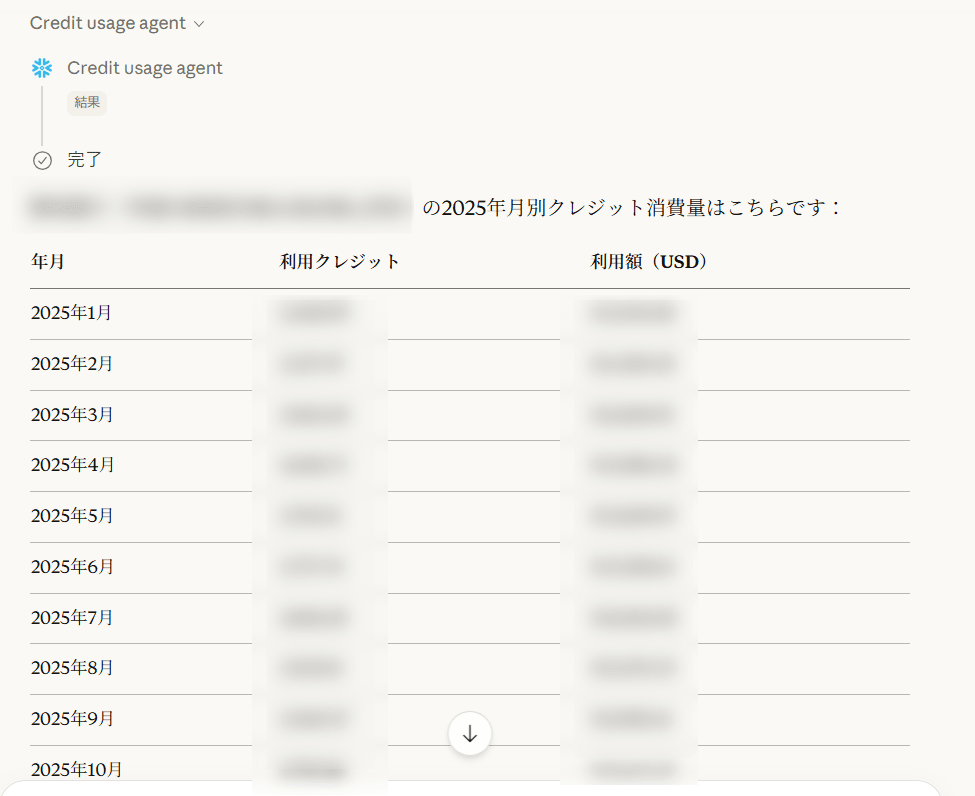Select the 2025年9月 row label
The height and width of the screenshot is (796, 975).
[x=72, y=719]
